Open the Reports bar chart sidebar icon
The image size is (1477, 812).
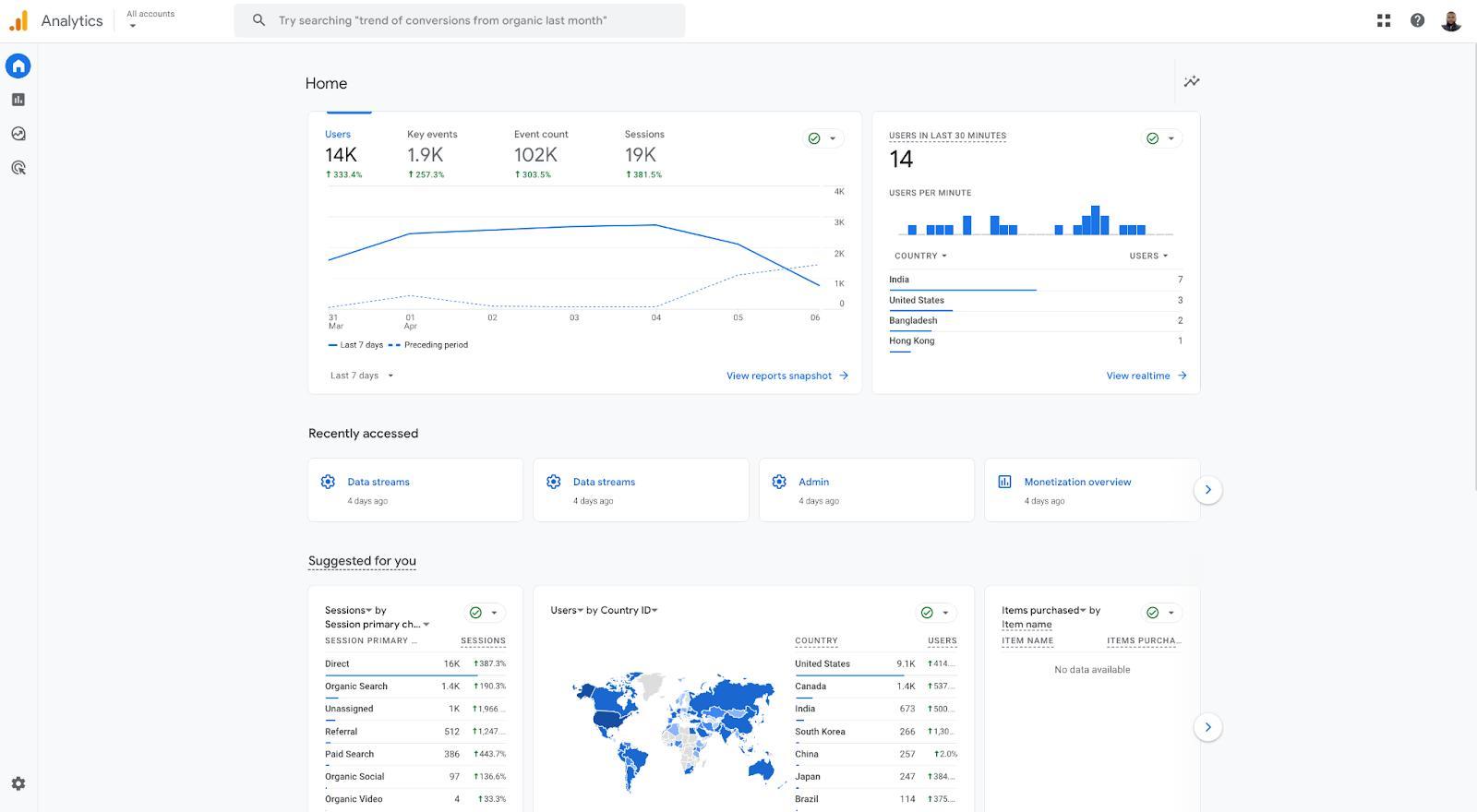click(18, 100)
